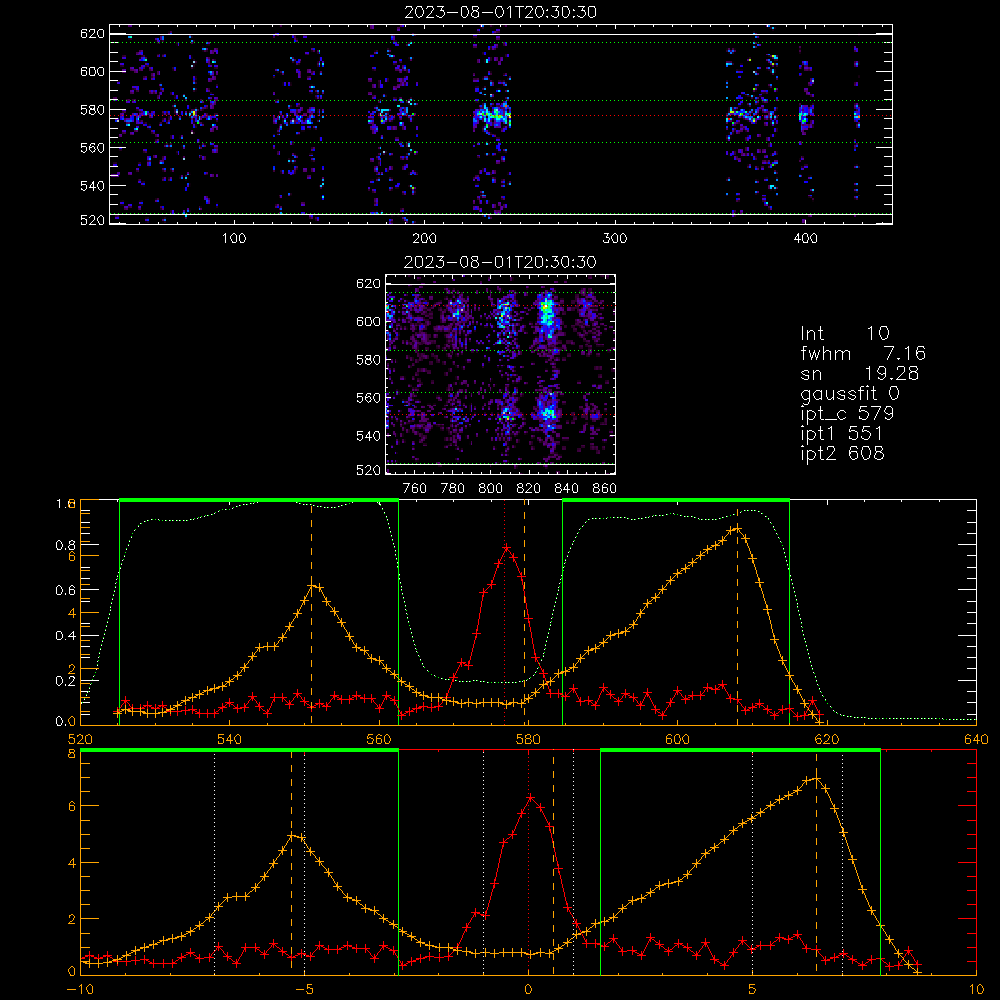Click the orange '640' x-axis label
This screenshot has height=1000, width=1000.
(x=976, y=739)
